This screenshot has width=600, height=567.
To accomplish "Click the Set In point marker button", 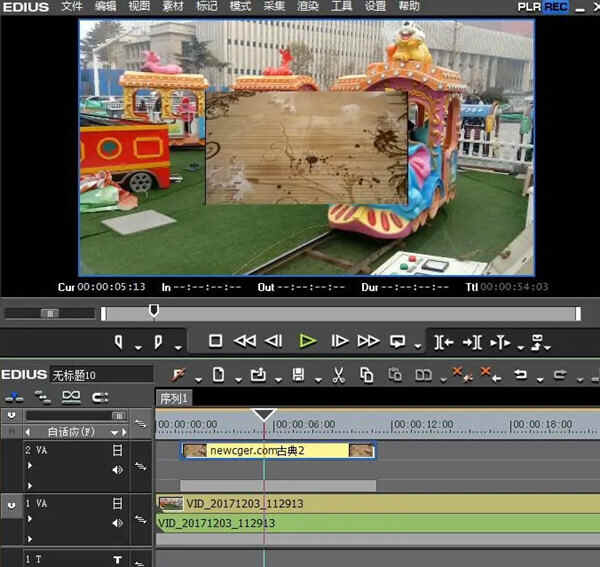I will click(119, 342).
